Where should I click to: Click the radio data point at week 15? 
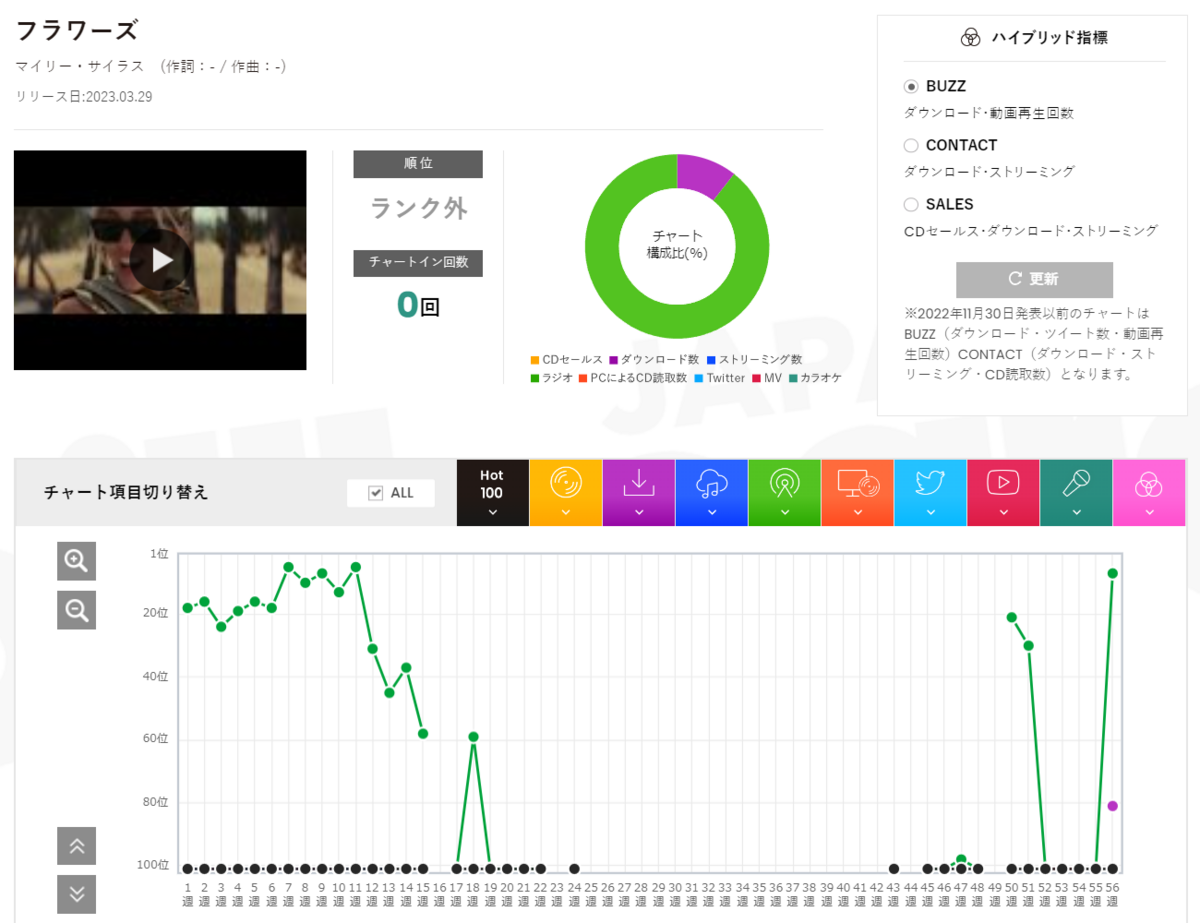click(x=423, y=733)
